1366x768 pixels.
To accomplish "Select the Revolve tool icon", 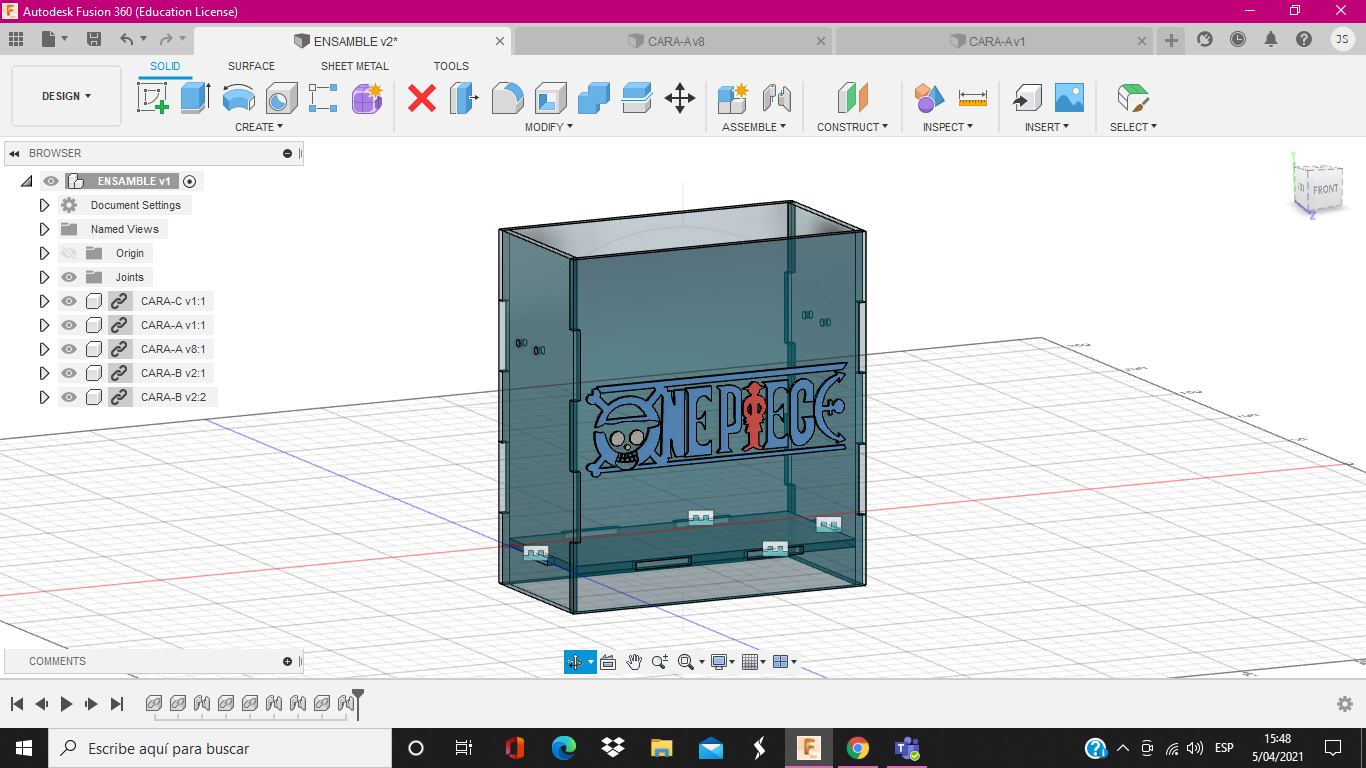I will pos(238,98).
